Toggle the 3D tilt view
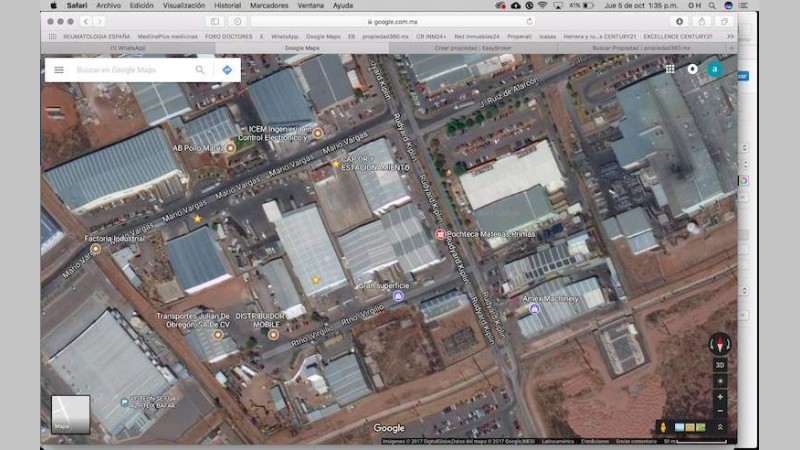This screenshot has height=450, width=800. coord(720,365)
